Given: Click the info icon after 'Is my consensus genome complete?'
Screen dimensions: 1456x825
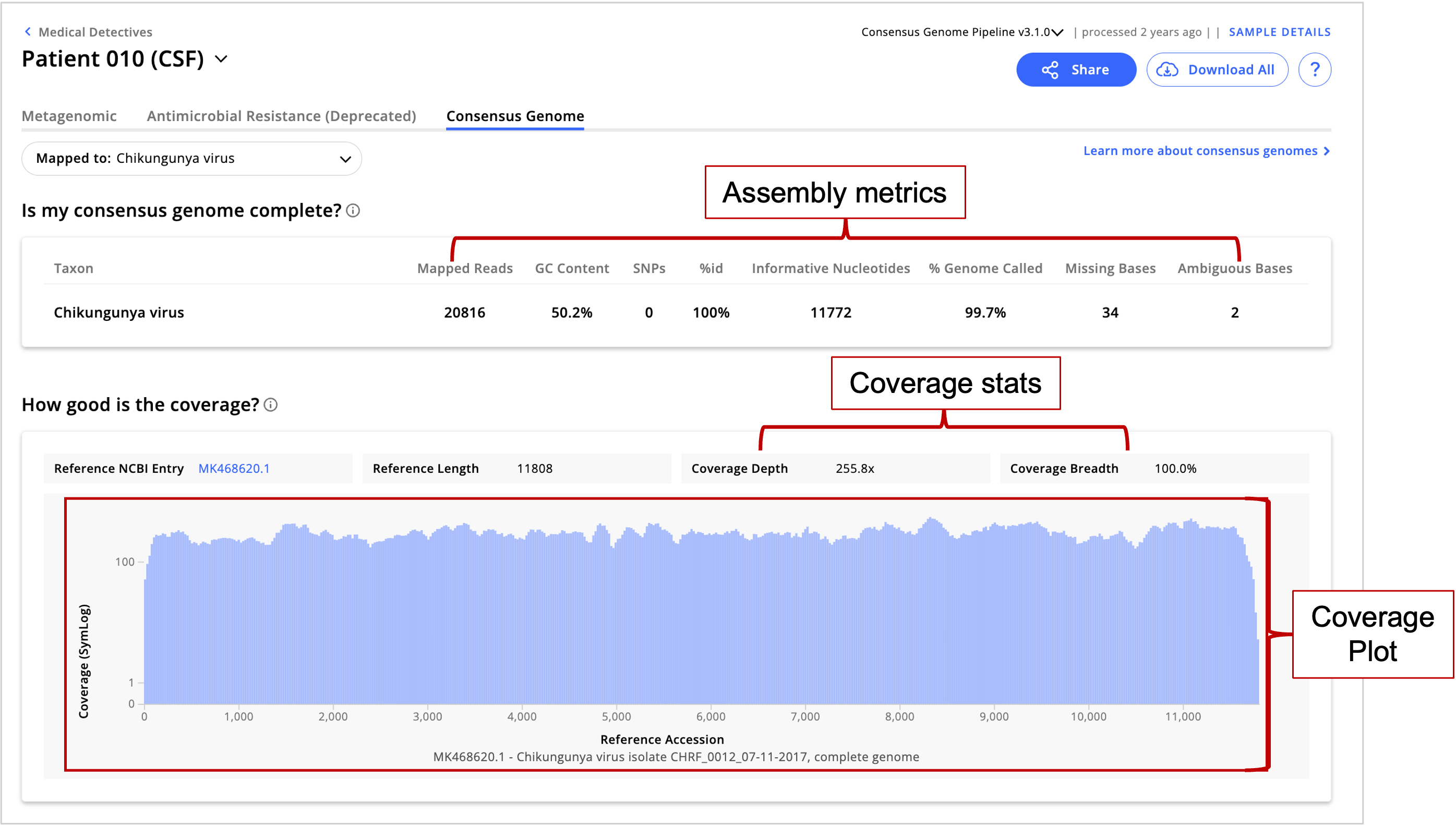Looking at the screenshot, I should click(352, 210).
